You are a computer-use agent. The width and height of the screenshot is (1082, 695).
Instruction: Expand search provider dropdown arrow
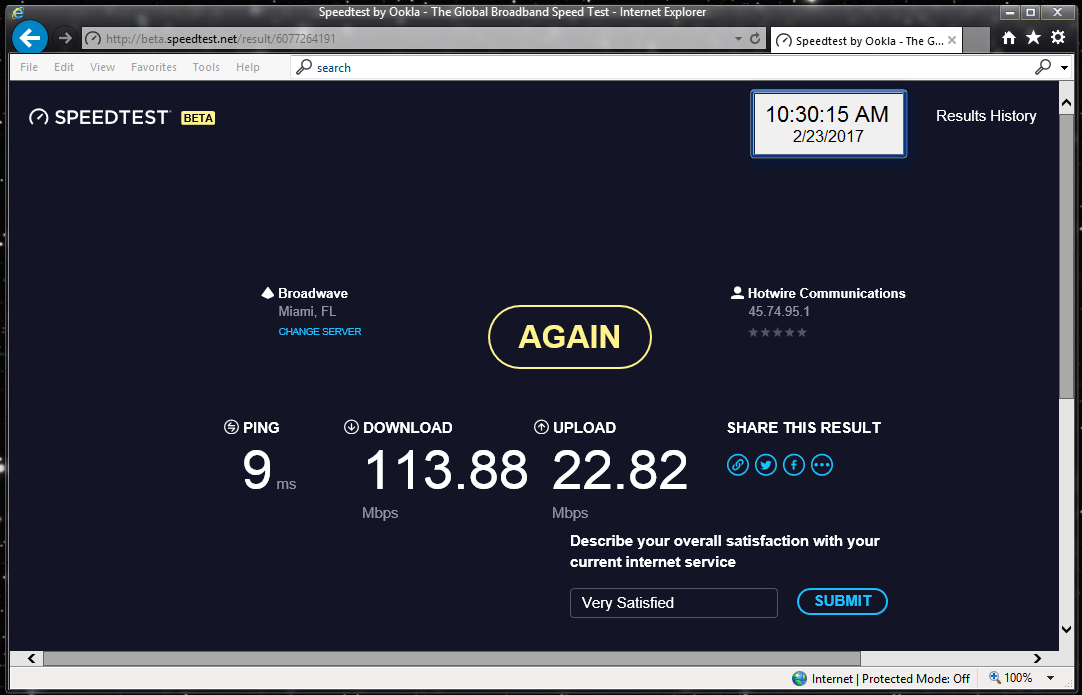click(1064, 67)
